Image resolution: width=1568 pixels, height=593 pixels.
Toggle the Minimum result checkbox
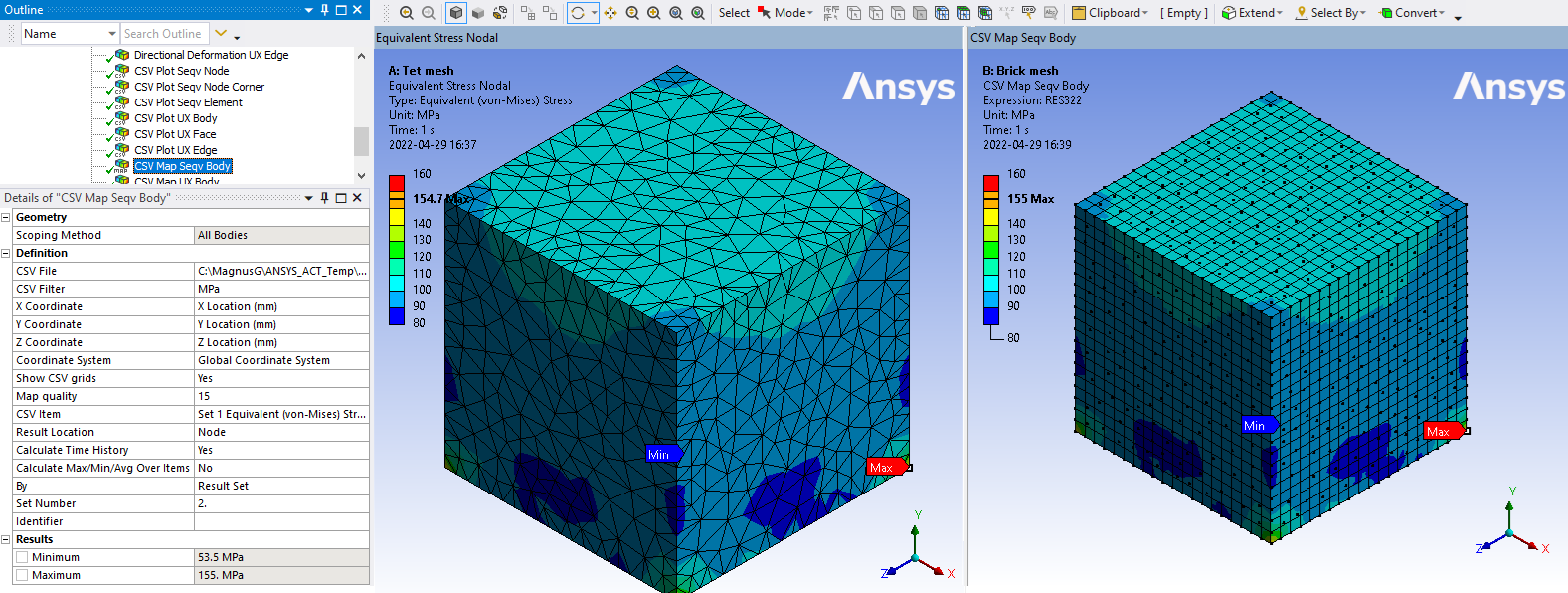point(22,557)
